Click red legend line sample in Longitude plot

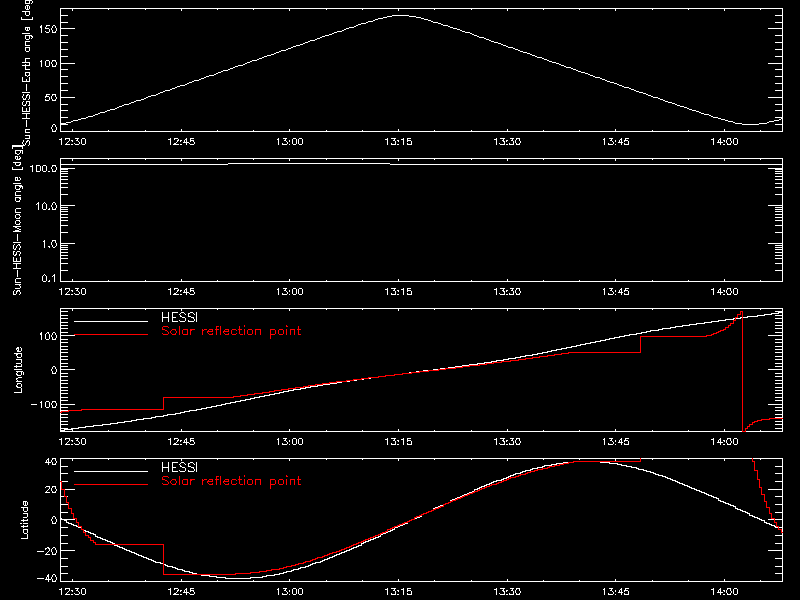pyautogui.click(x=111, y=335)
